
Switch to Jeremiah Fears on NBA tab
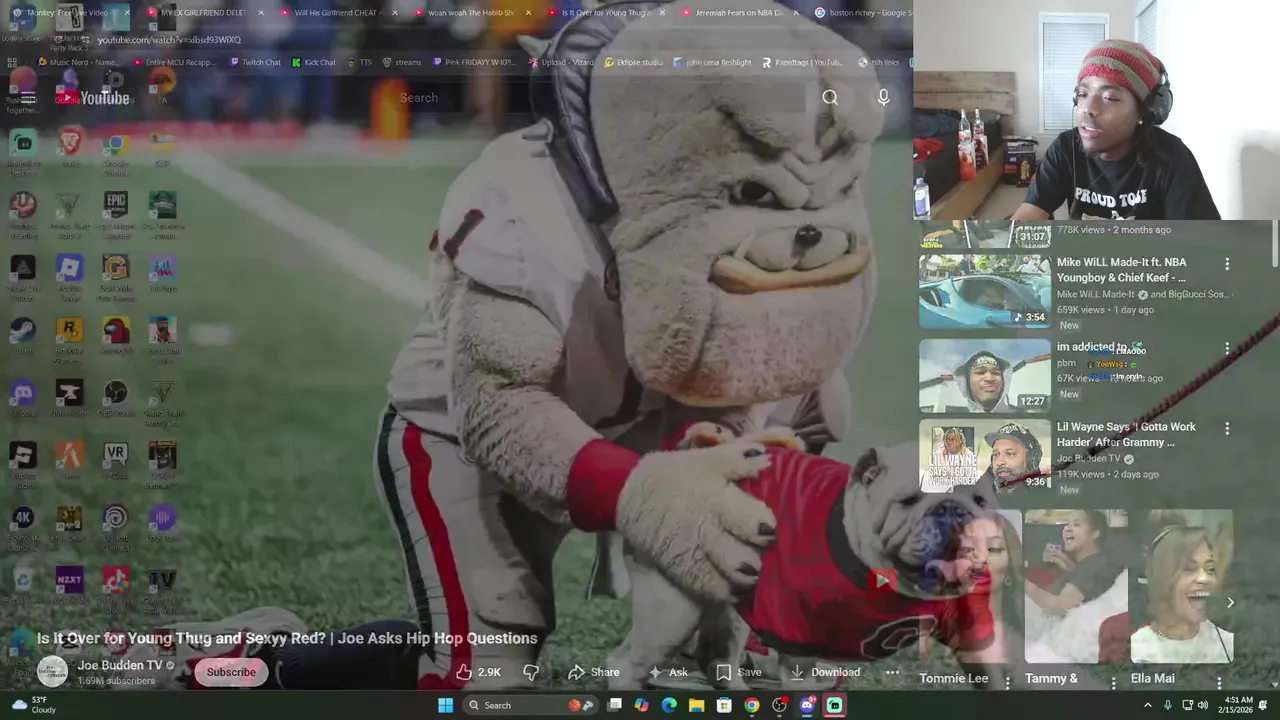(738, 13)
